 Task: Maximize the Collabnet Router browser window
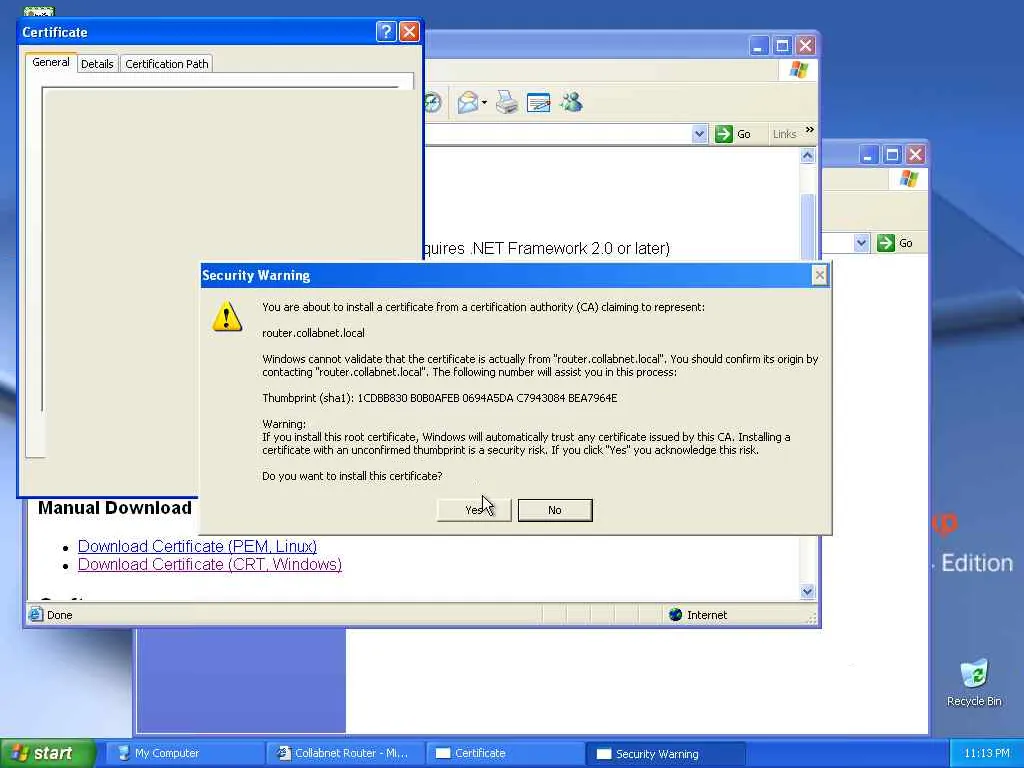pyautogui.click(x=782, y=46)
